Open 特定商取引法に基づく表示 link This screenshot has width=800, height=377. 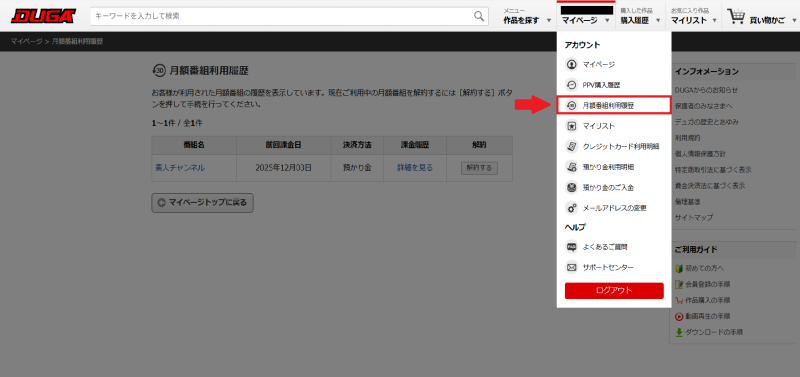tap(713, 170)
